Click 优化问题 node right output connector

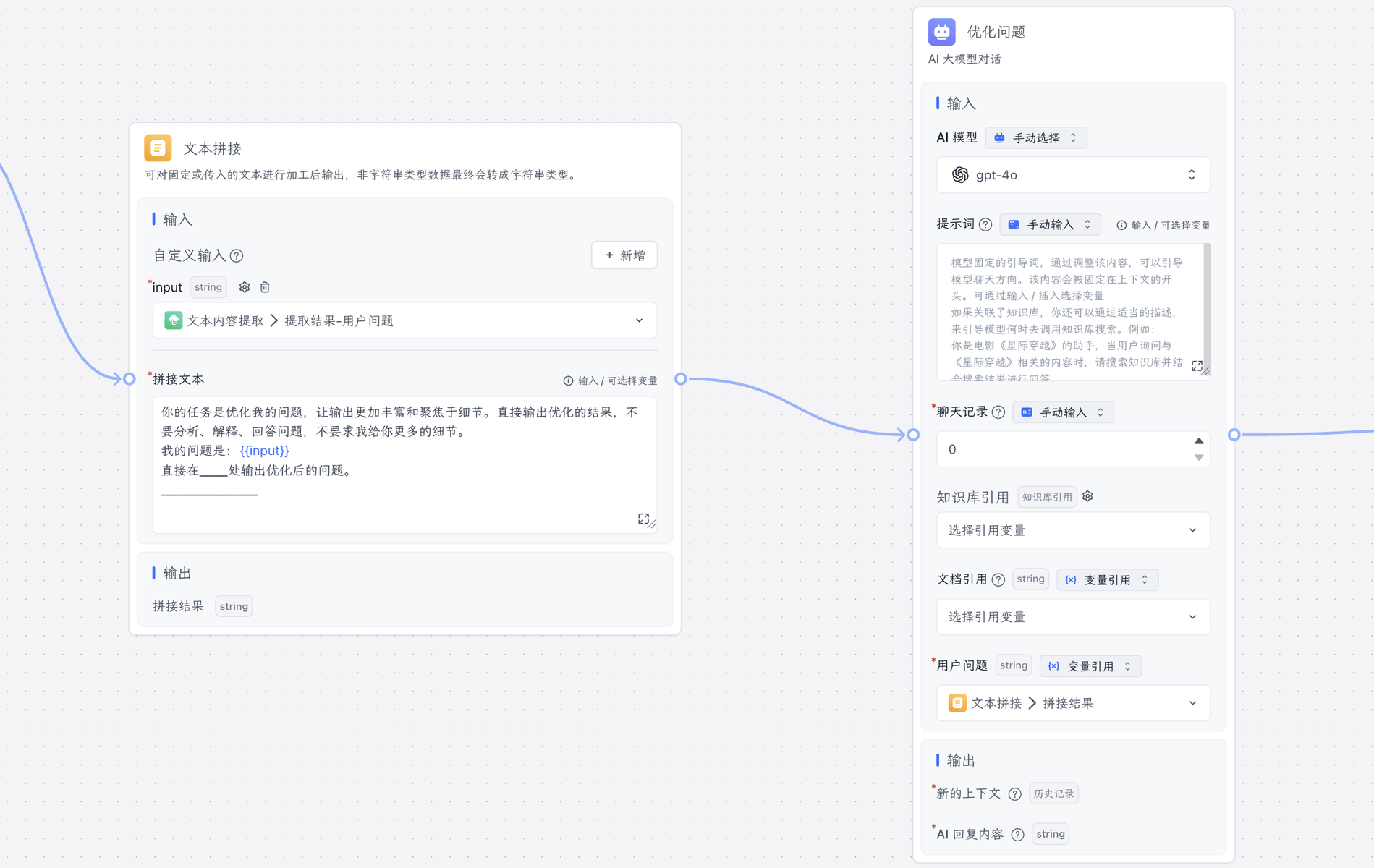tap(1234, 435)
